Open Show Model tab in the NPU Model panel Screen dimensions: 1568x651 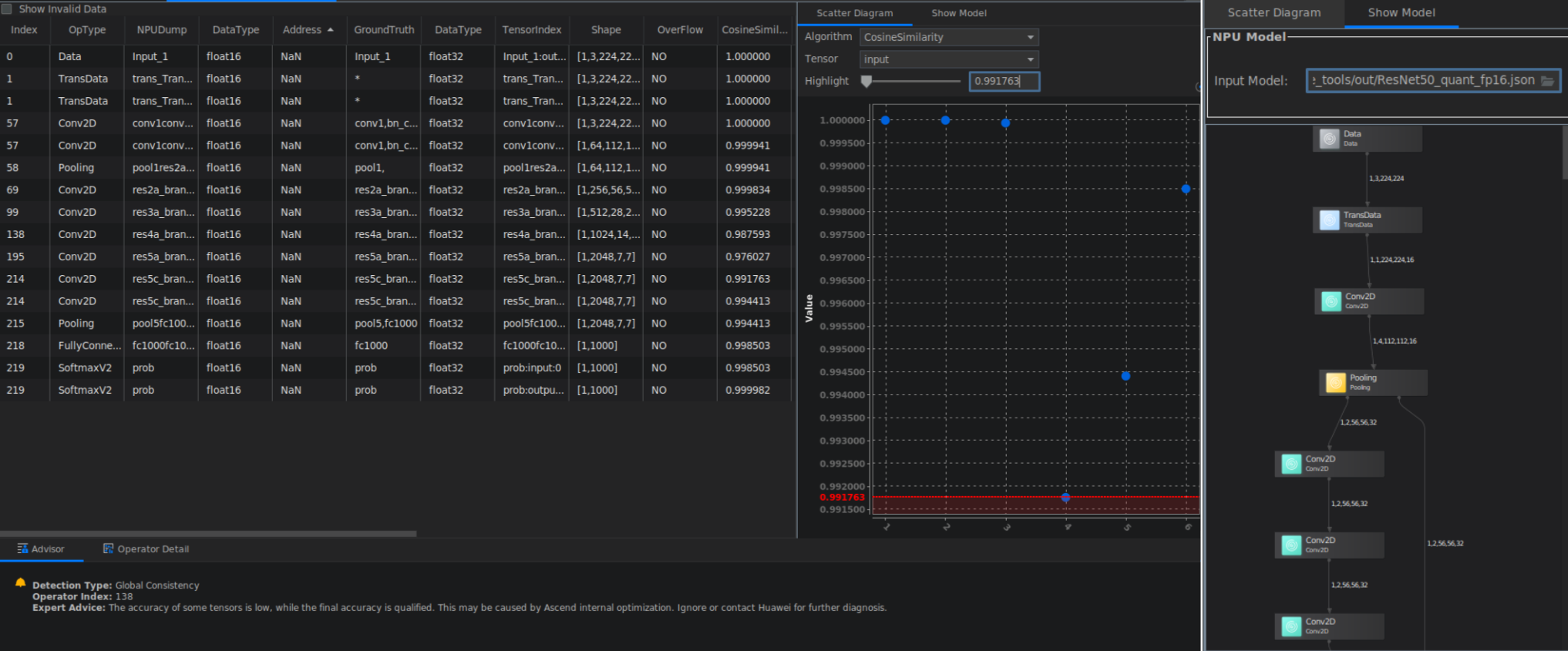(x=1401, y=13)
